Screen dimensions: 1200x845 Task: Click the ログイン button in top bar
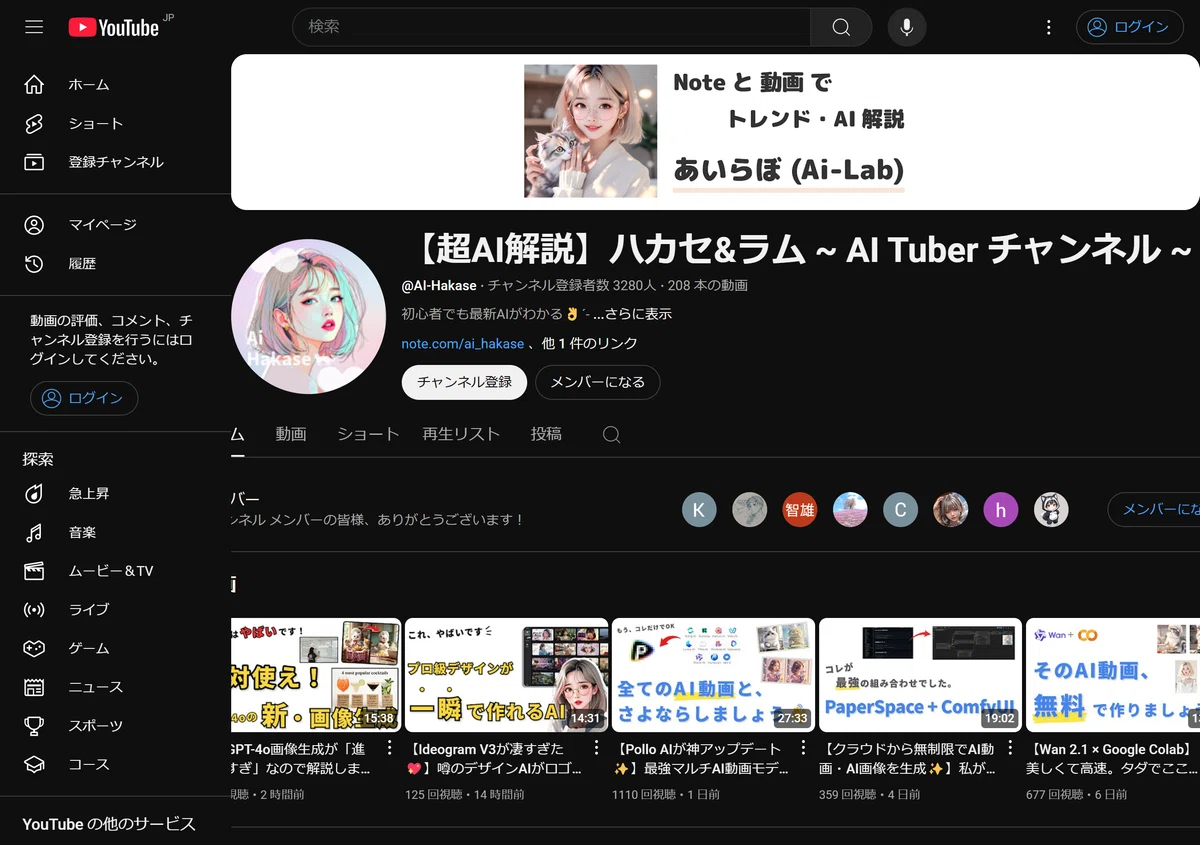coord(1128,27)
